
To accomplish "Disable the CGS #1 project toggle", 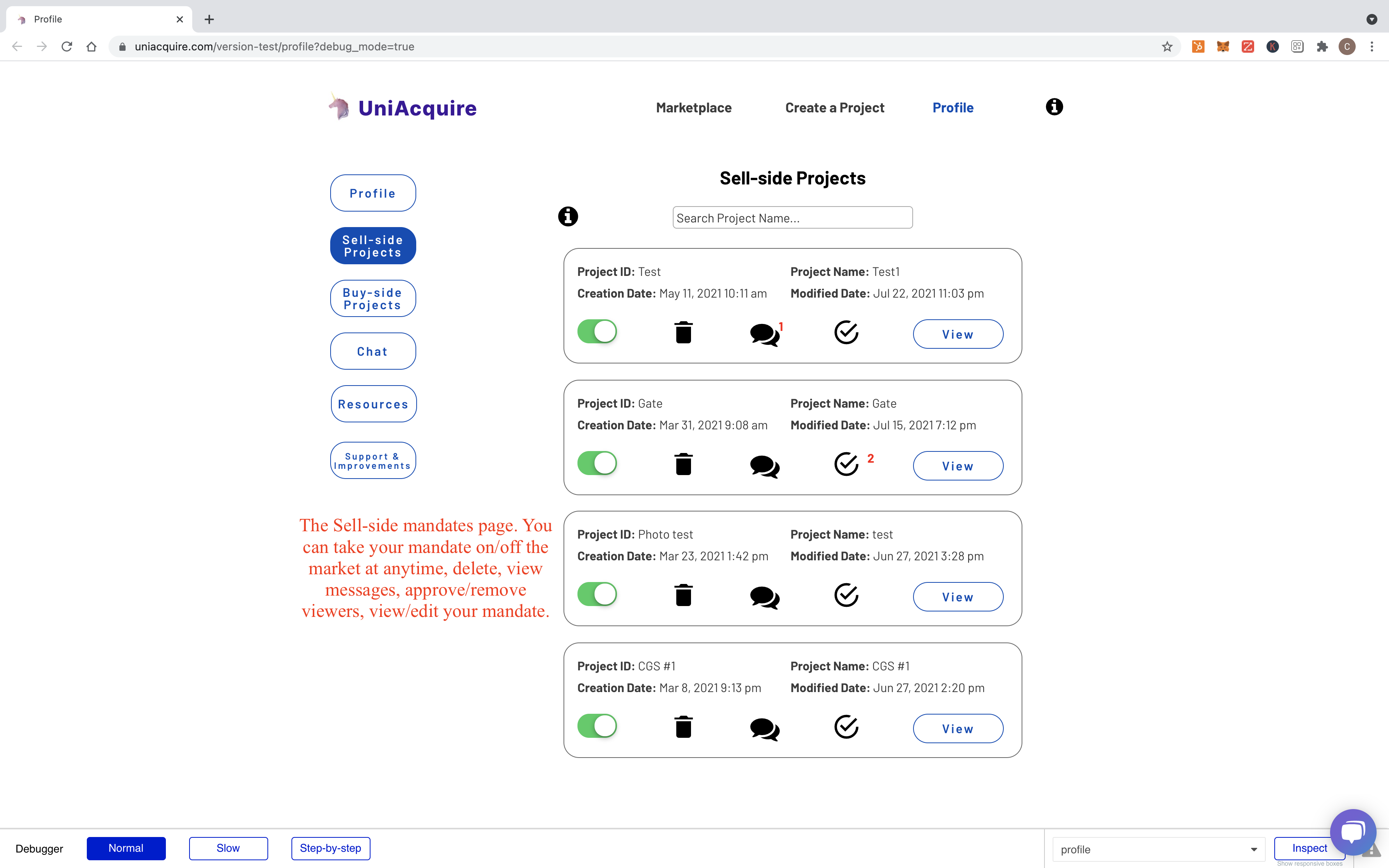I will (x=597, y=726).
